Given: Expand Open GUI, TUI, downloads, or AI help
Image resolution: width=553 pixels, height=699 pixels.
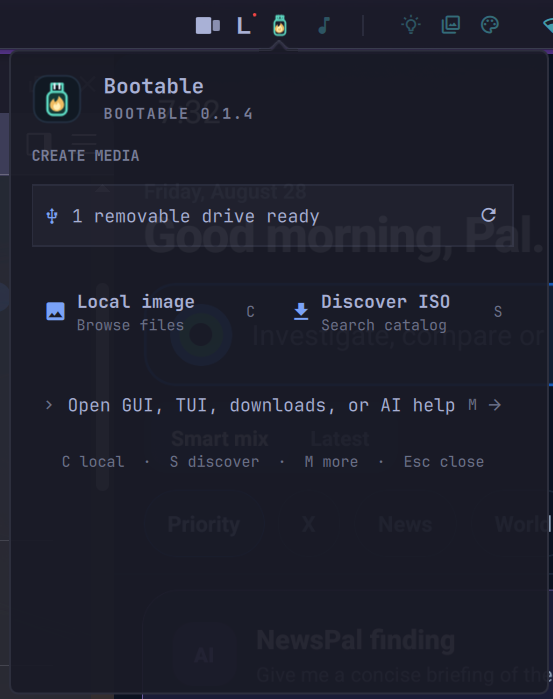Looking at the screenshot, I should [x=273, y=405].
